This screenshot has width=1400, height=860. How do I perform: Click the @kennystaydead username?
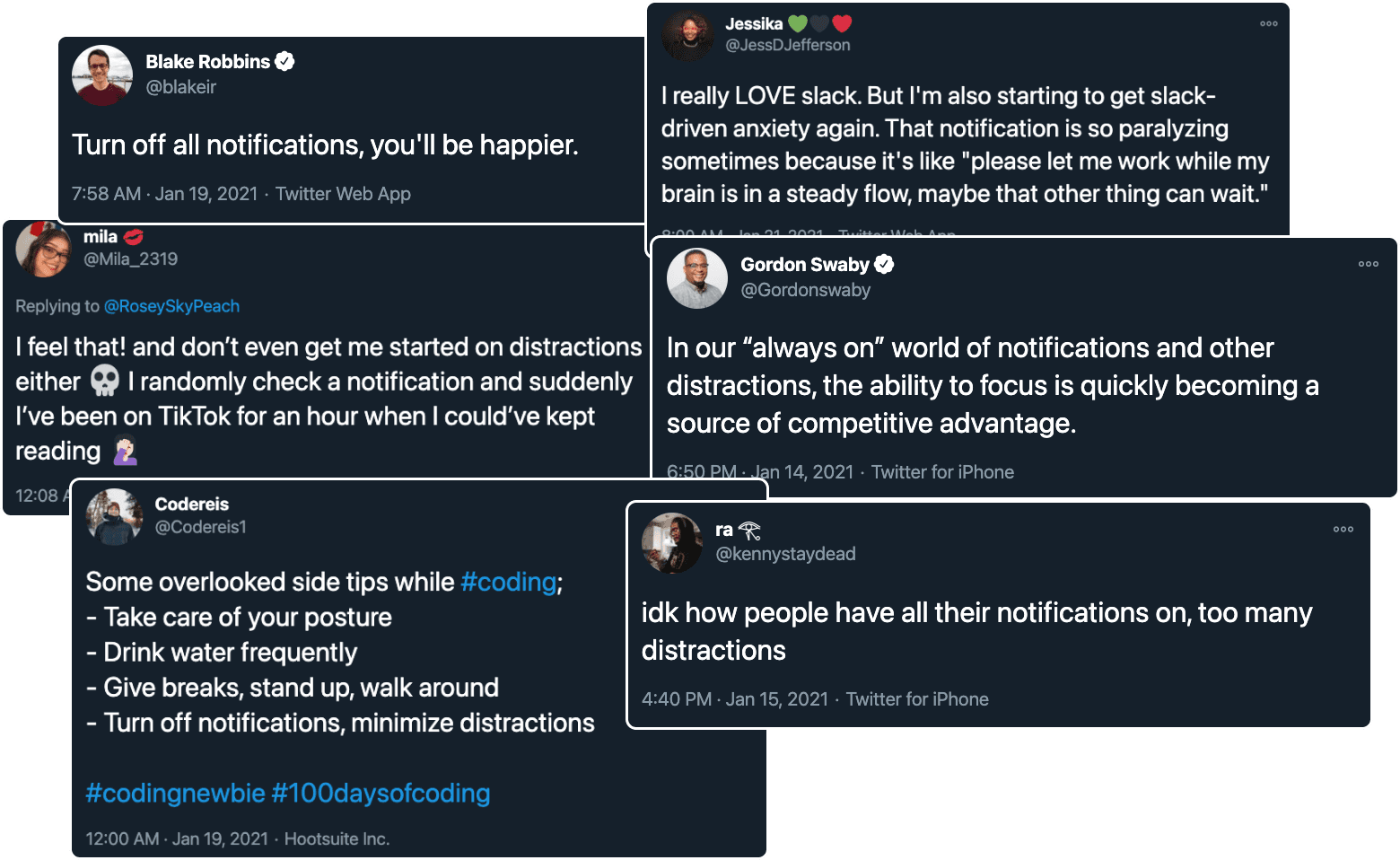[x=785, y=554]
